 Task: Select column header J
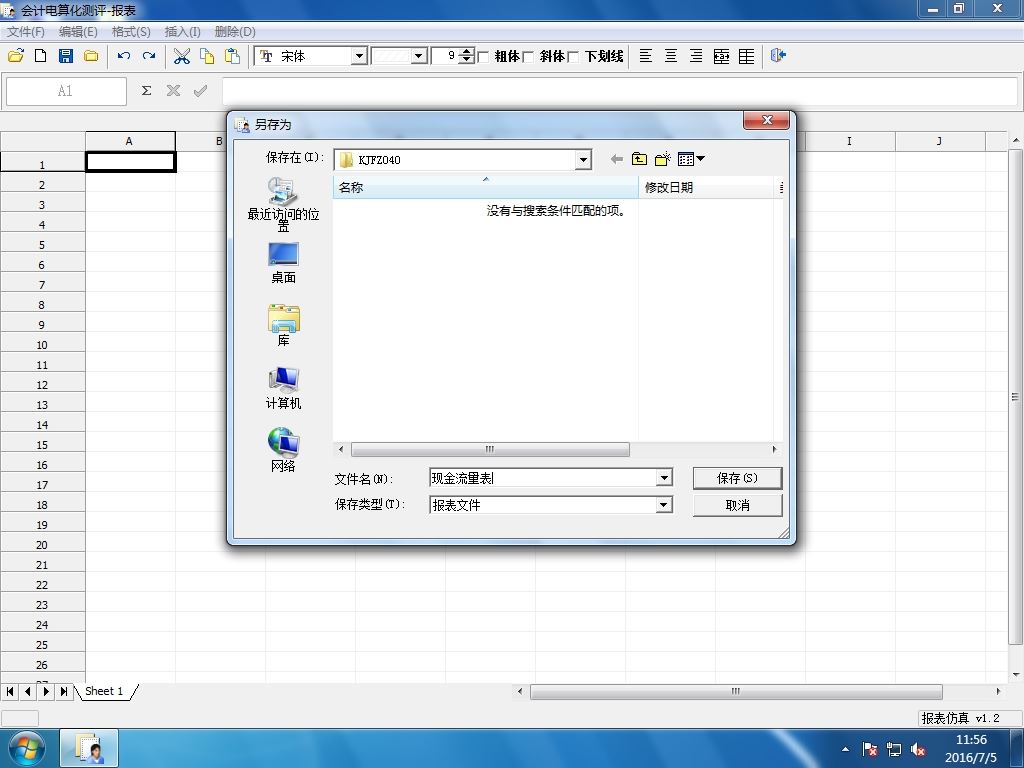coord(940,141)
